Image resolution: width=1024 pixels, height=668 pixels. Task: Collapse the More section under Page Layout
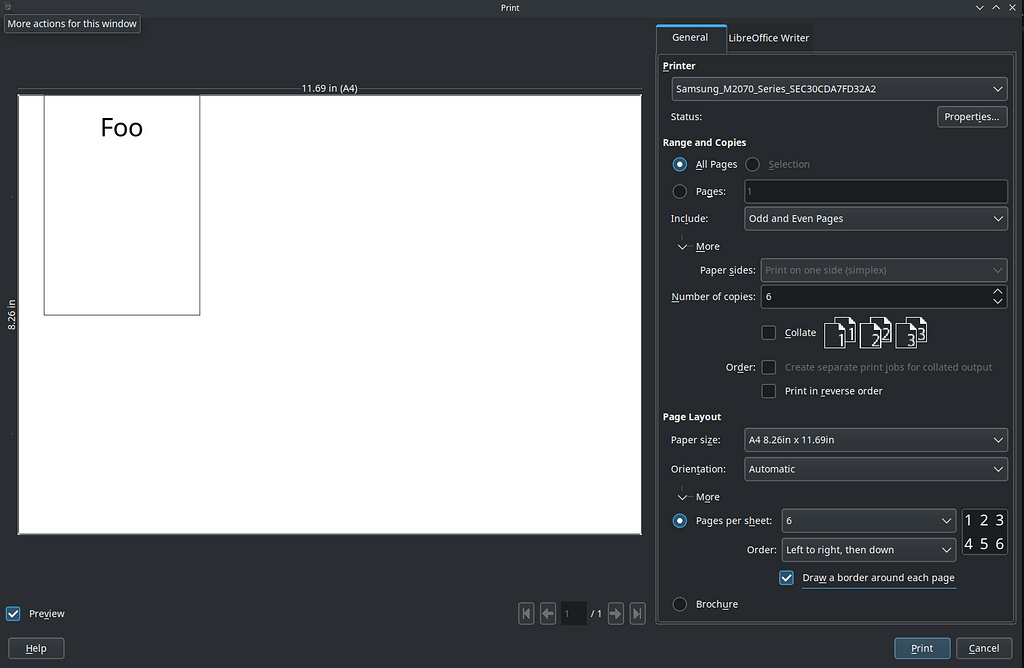click(x=684, y=497)
